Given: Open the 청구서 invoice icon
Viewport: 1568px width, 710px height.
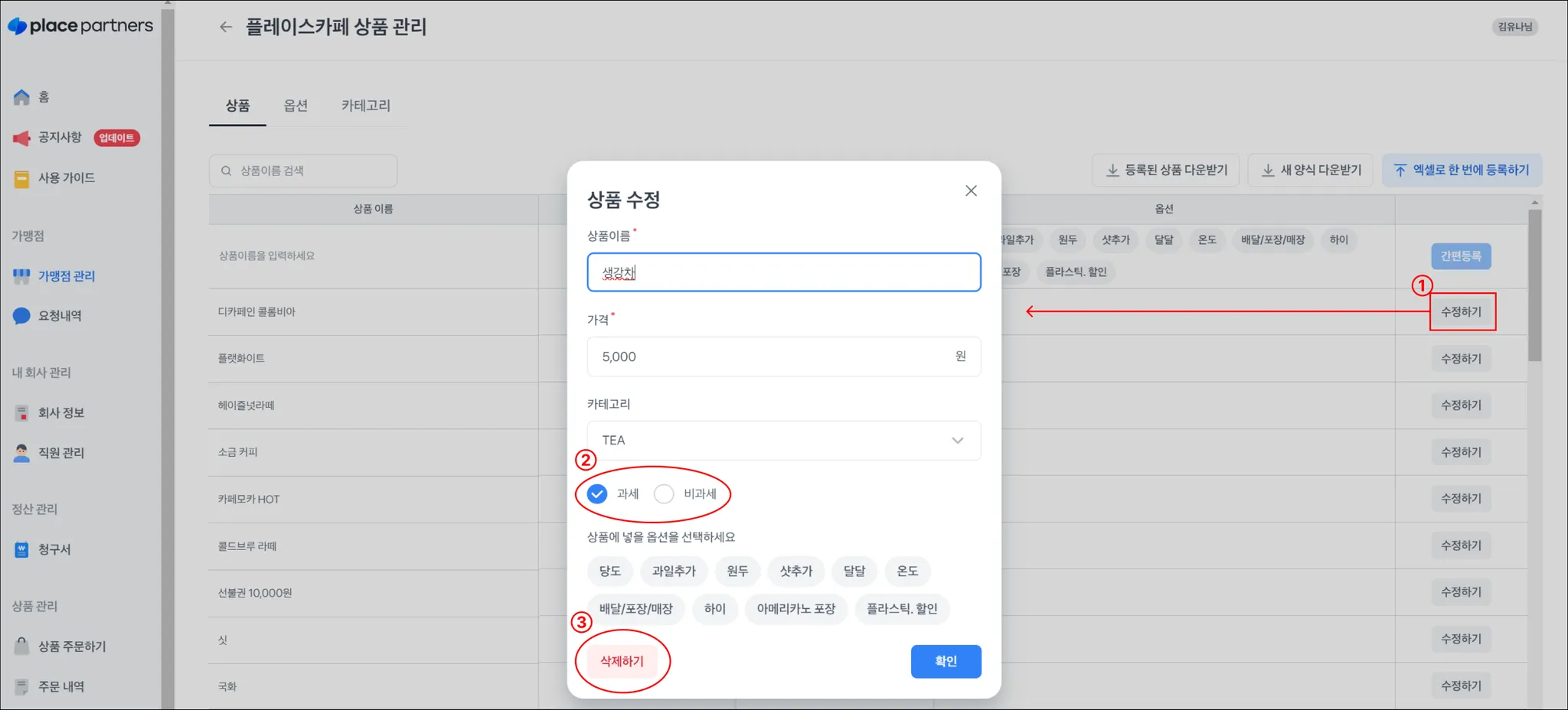Looking at the screenshot, I should coord(21,549).
